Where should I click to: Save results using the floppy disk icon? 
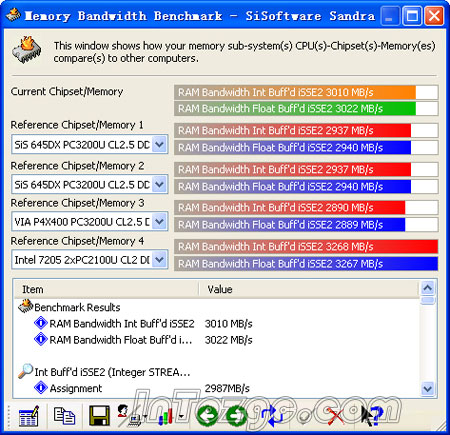point(99,416)
